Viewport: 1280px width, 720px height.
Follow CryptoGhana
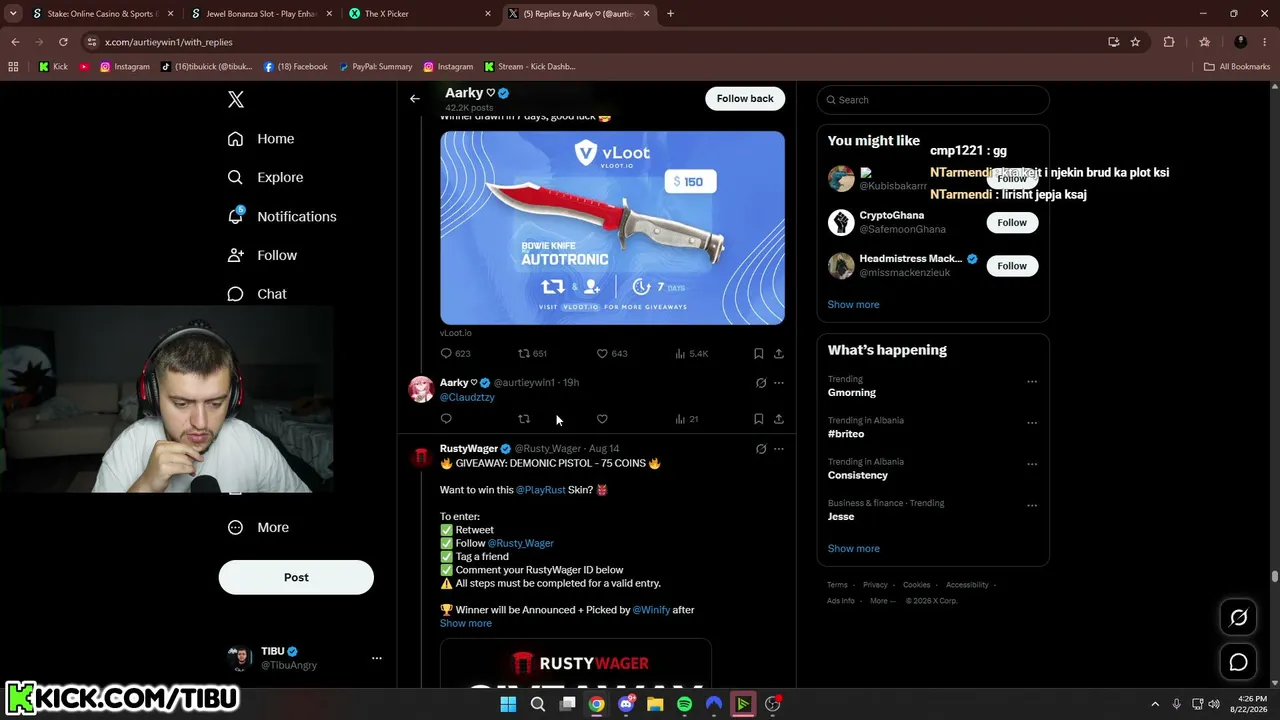tap(1012, 223)
